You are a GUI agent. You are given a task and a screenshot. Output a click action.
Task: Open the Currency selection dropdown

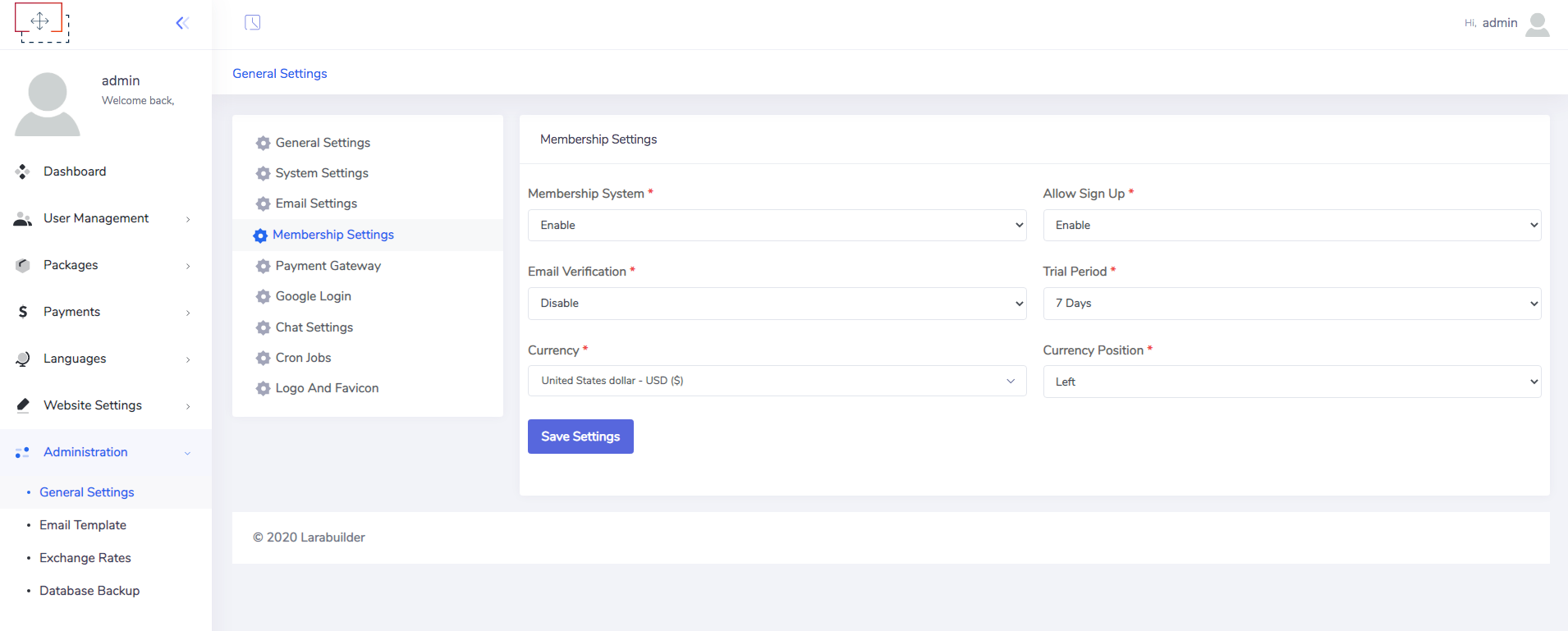[x=776, y=381]
